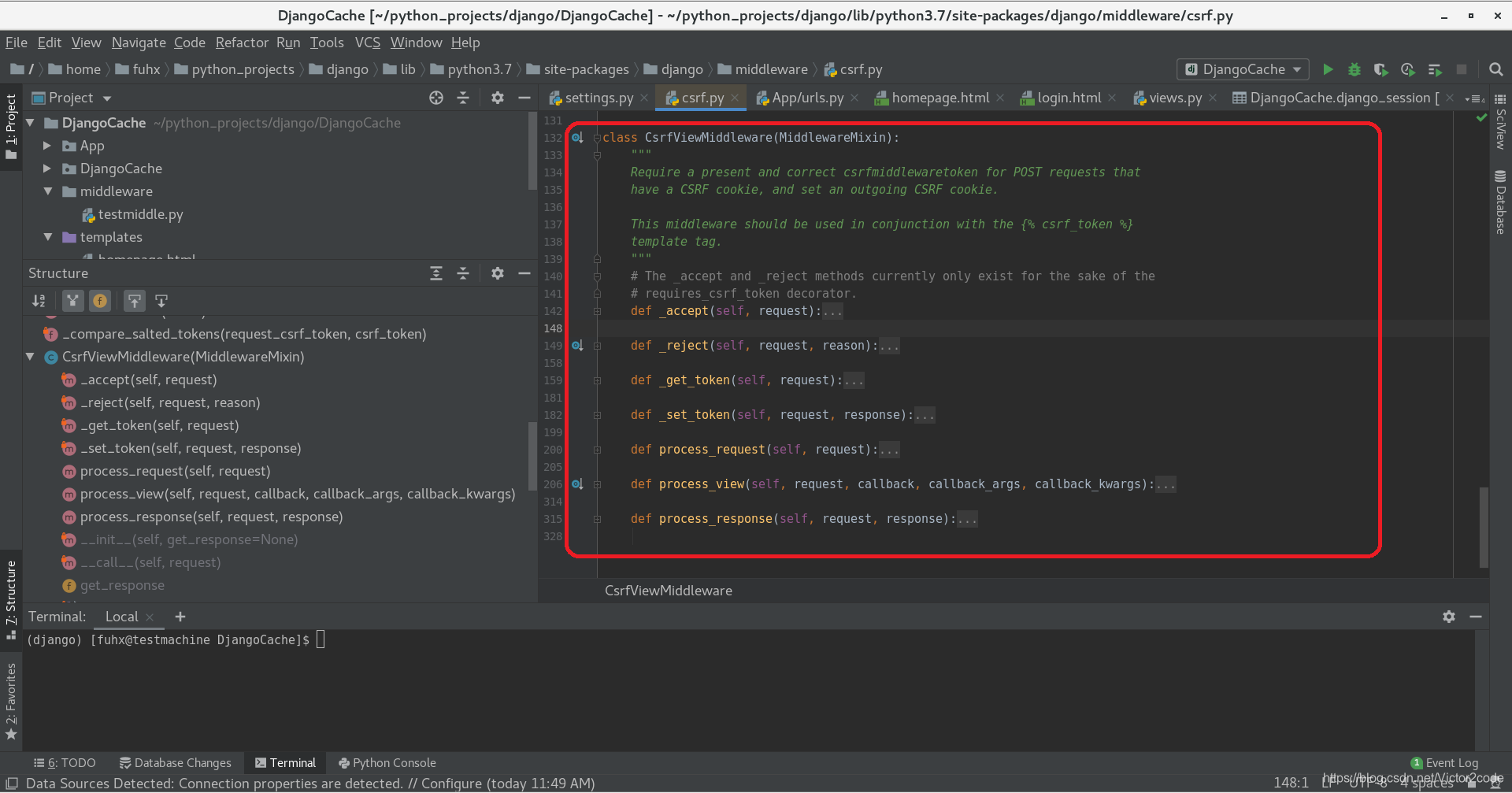
Task: Open the profiler run icon
Action: pos(1408,69)
